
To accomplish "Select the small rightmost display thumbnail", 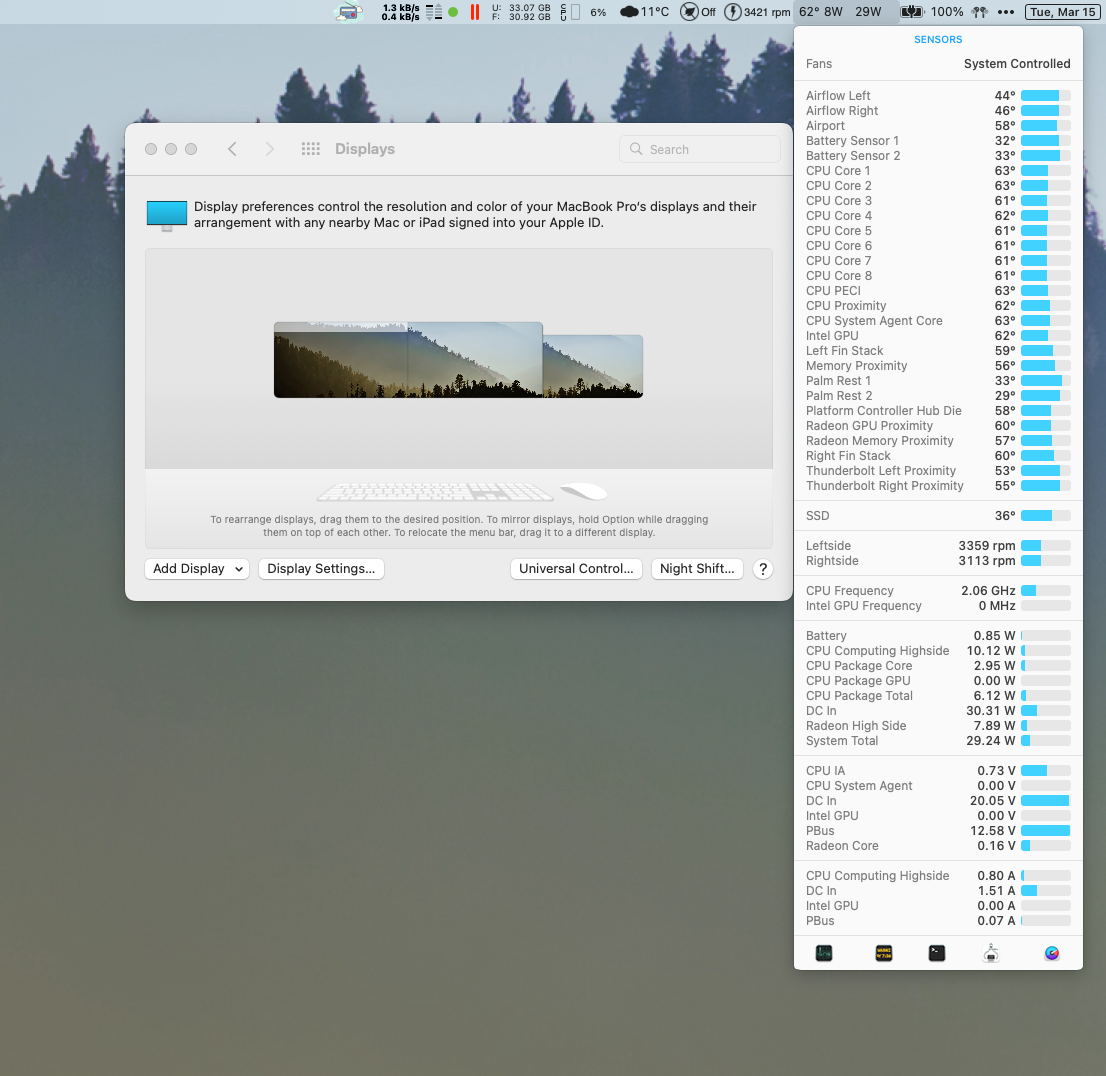I will click(x=592, y=366).
